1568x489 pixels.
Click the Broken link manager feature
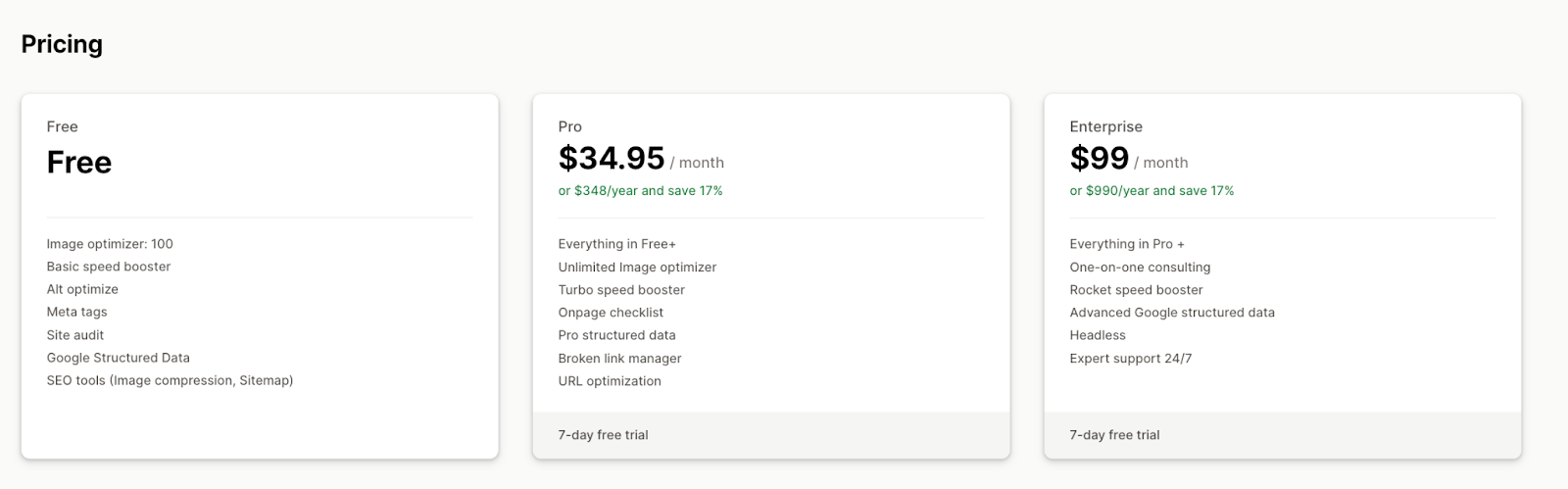tap(619, 359)
